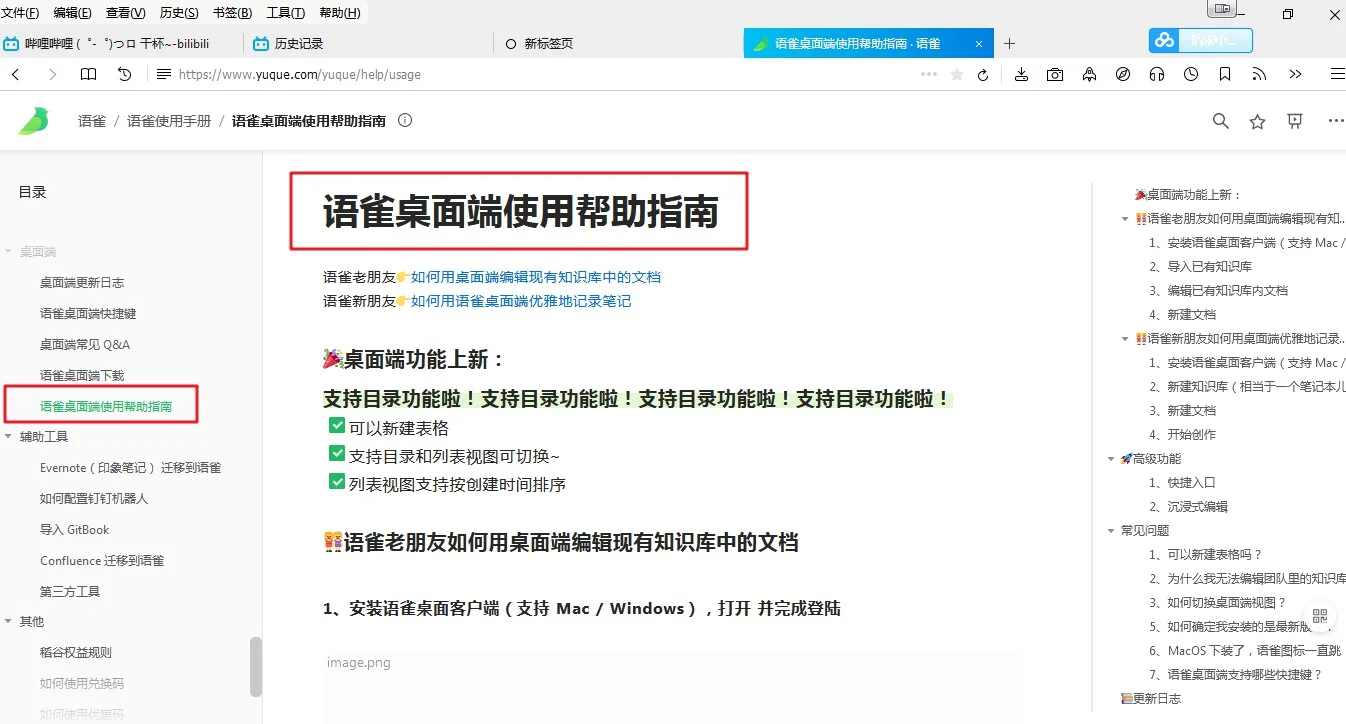Image resolution: width=1346 pixels, height=724 pixels.
Task: Go back to the previous page
Action: pos(16,74)
